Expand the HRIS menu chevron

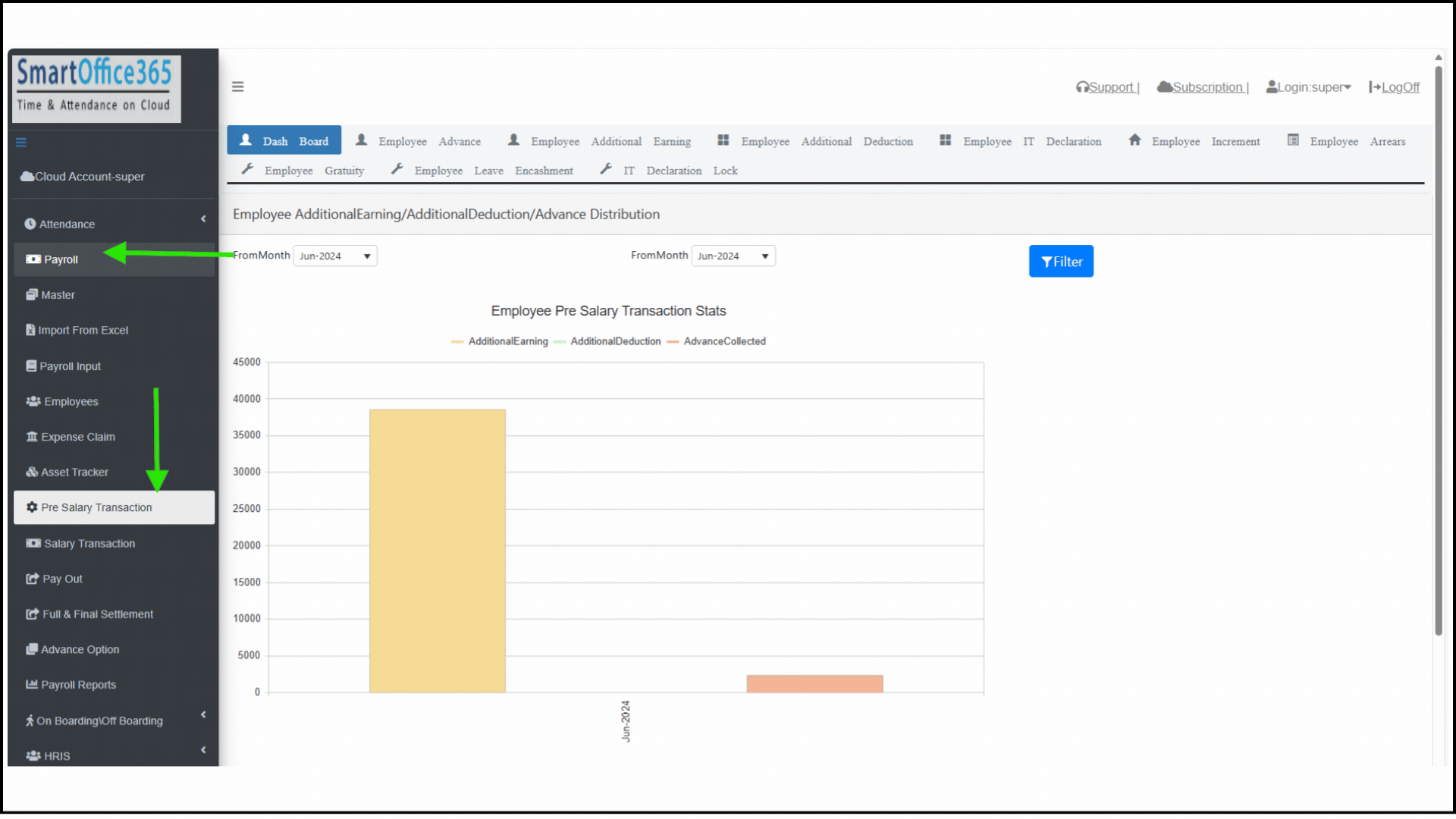pyautogui.click(x=203, y=750)
